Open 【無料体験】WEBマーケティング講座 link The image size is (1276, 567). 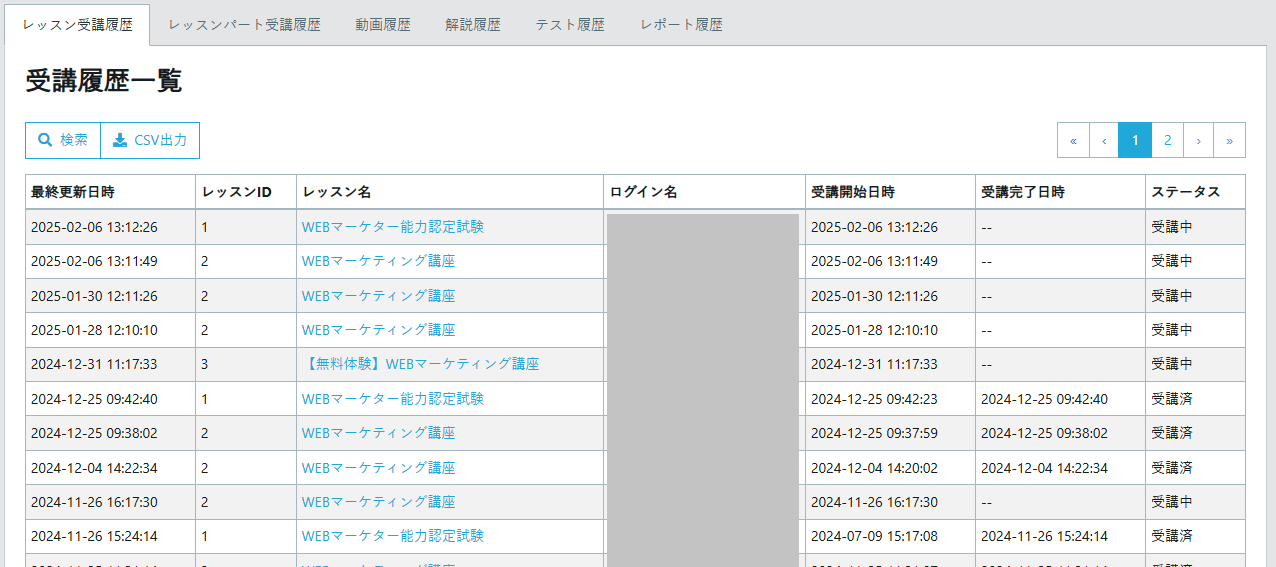(421, 364)
